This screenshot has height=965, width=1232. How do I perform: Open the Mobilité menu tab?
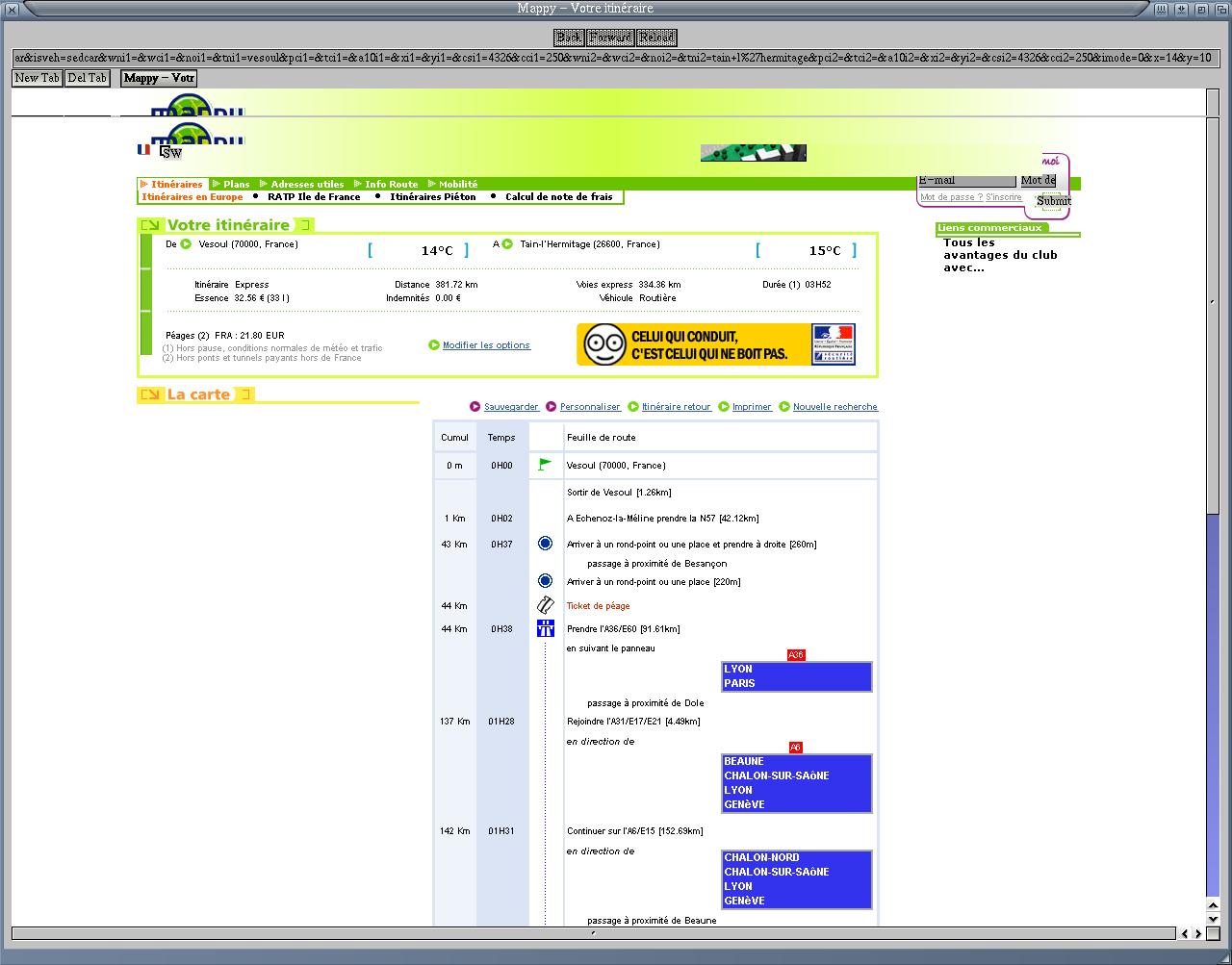click(x=453, y=184)
